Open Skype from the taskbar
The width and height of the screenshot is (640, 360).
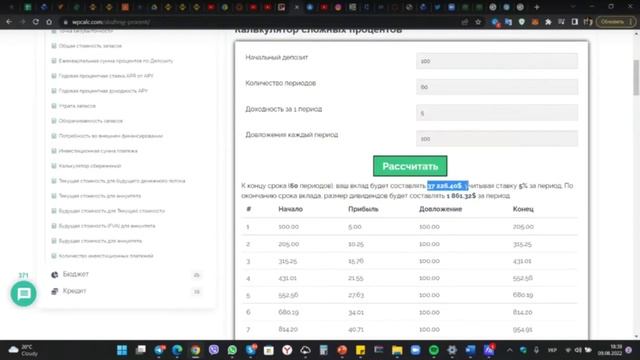point(251,350)
